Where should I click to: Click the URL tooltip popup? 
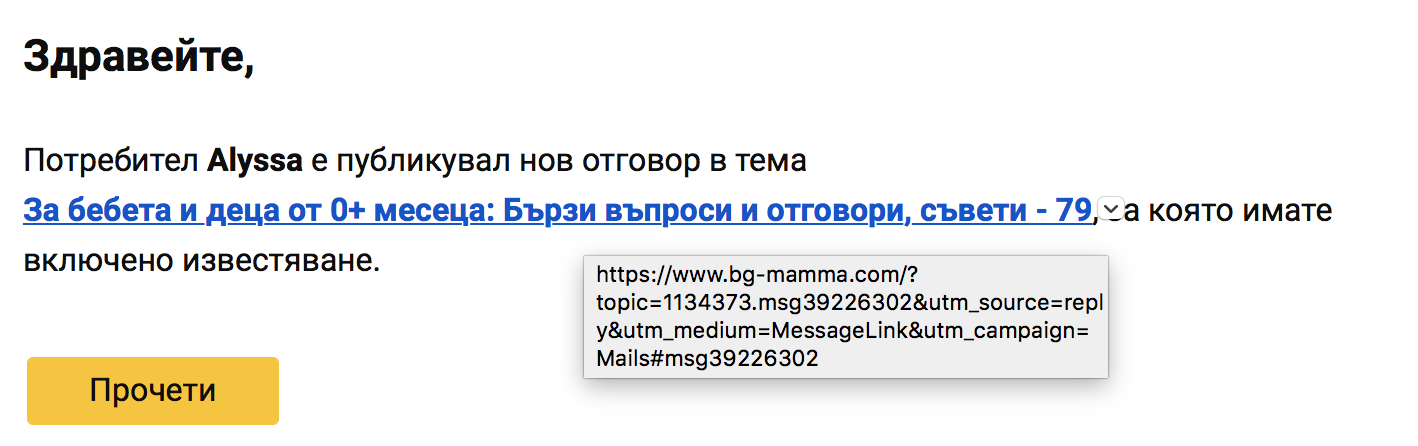pyautogui.click(x=845, y=316)
